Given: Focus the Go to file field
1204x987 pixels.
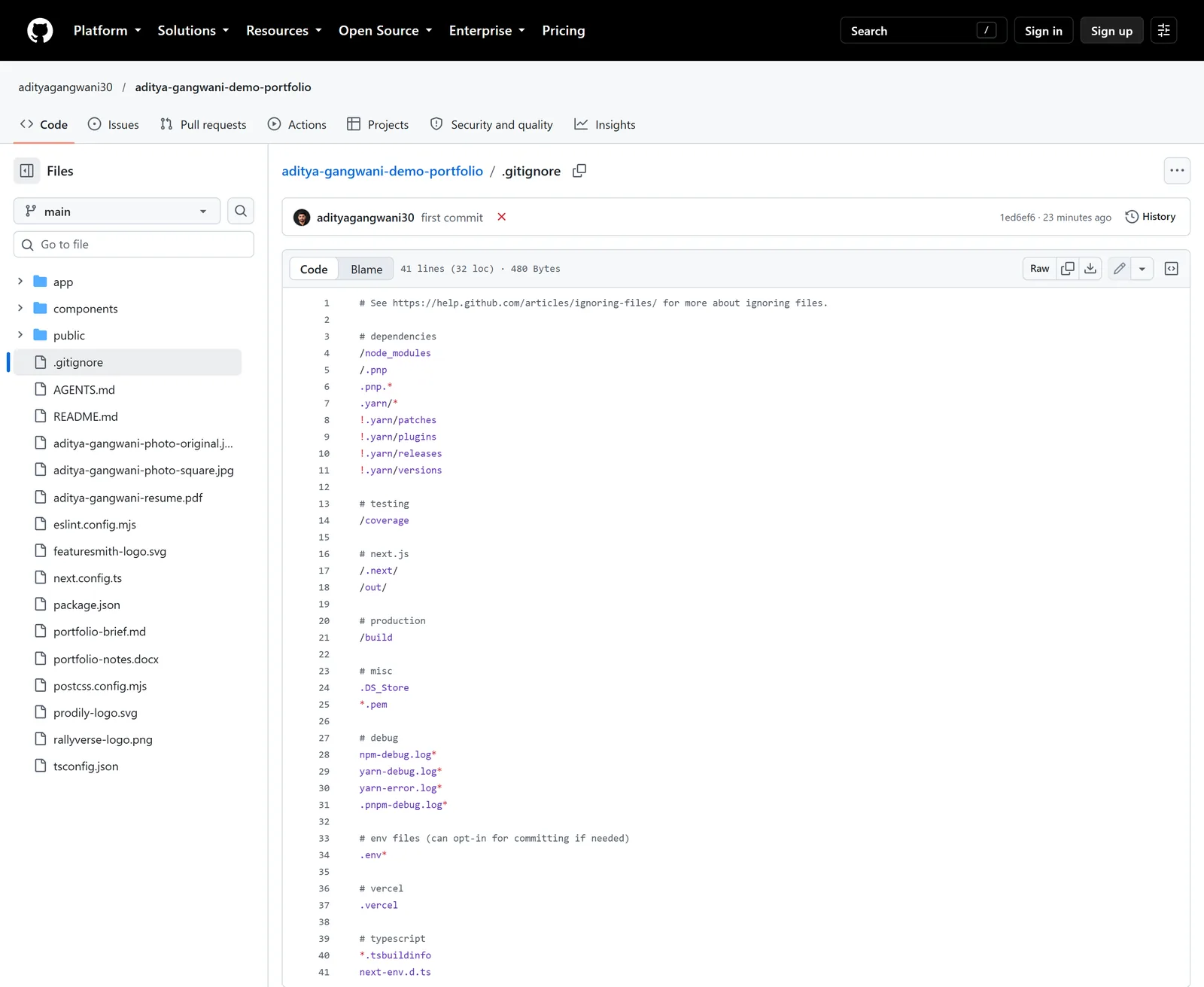Looking at the screenshot, I should (x=134, y=244).
